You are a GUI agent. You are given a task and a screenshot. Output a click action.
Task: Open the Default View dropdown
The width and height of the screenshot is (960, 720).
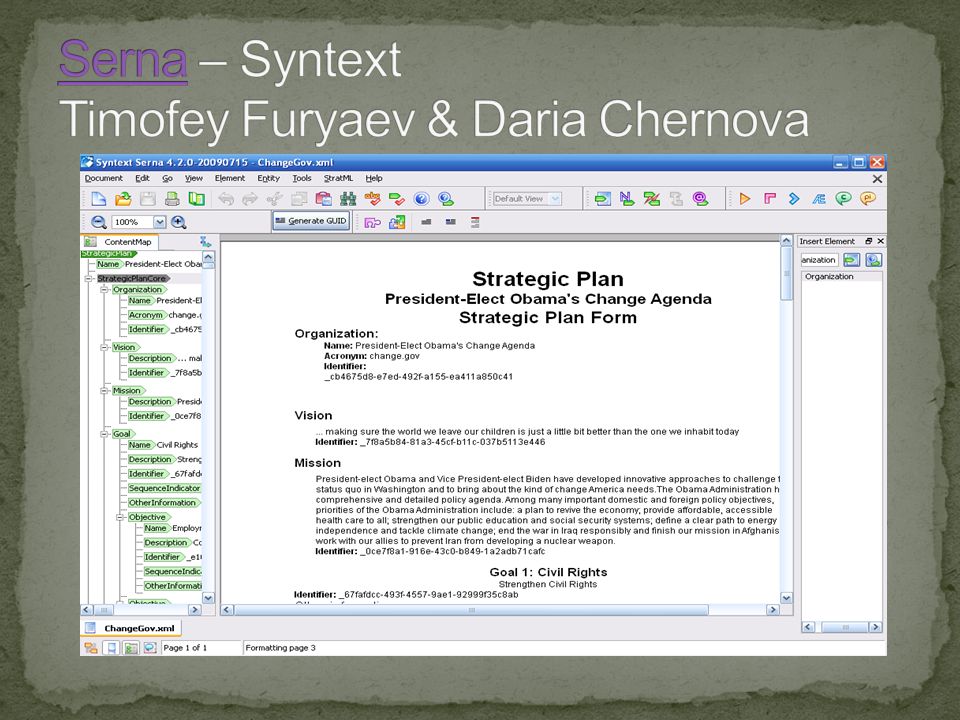555,199
